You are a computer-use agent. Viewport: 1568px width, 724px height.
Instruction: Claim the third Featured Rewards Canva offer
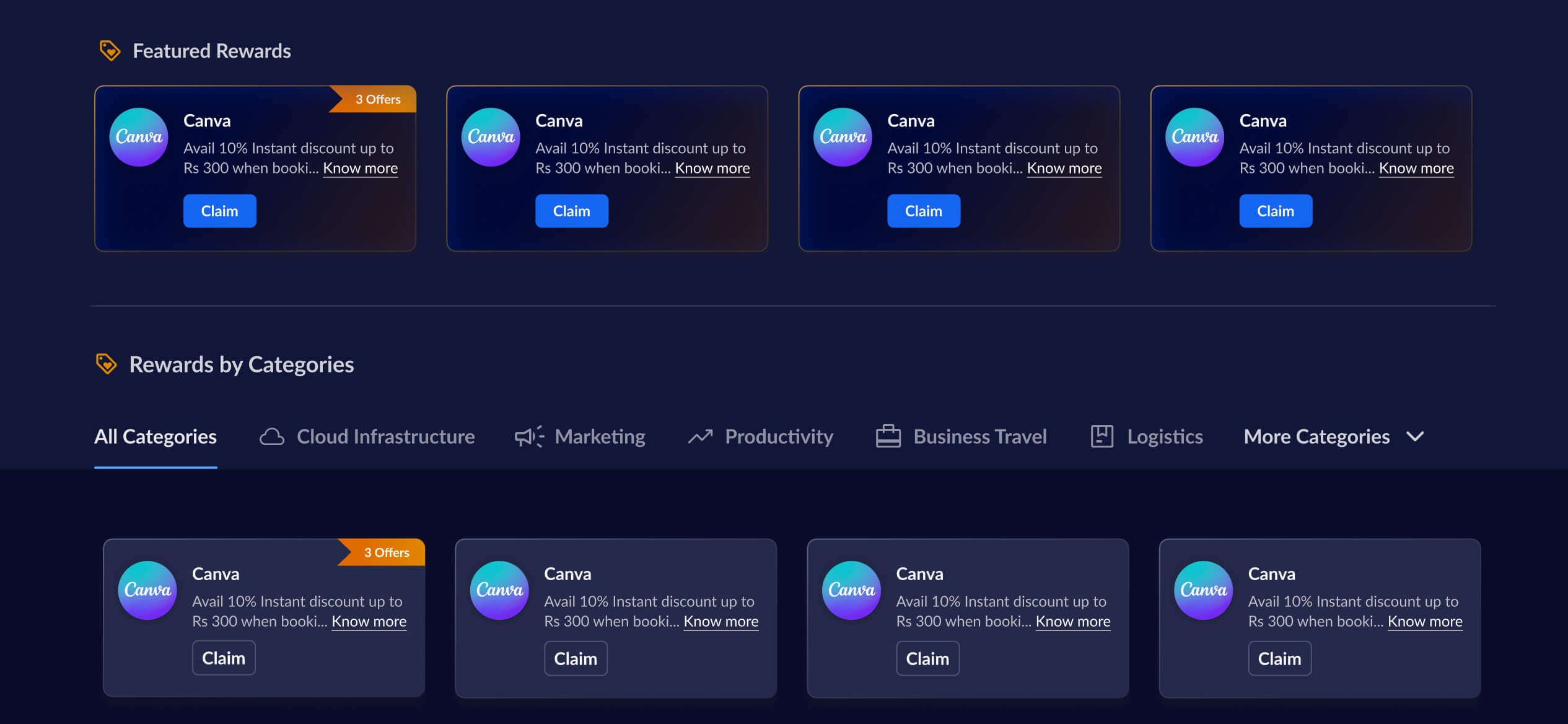[924, 211]
